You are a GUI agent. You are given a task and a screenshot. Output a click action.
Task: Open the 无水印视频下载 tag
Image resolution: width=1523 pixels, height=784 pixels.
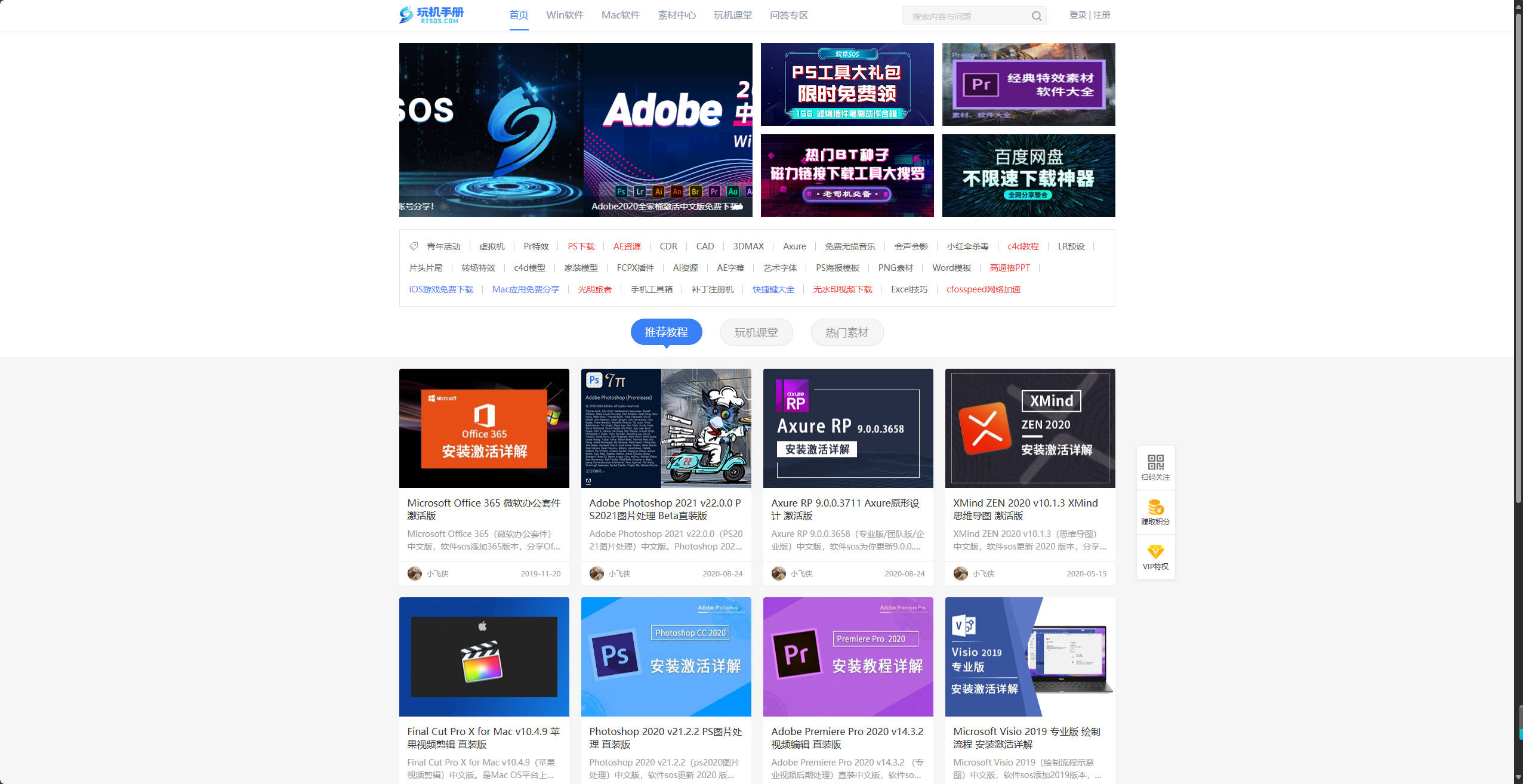click(843, 289)
